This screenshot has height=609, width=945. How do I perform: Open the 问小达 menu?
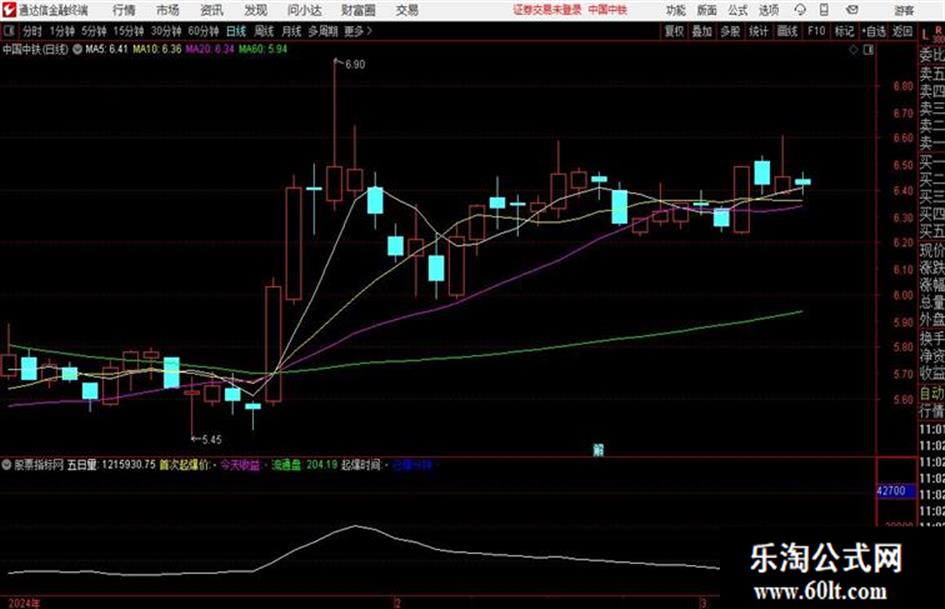click(x=305, y=10)
